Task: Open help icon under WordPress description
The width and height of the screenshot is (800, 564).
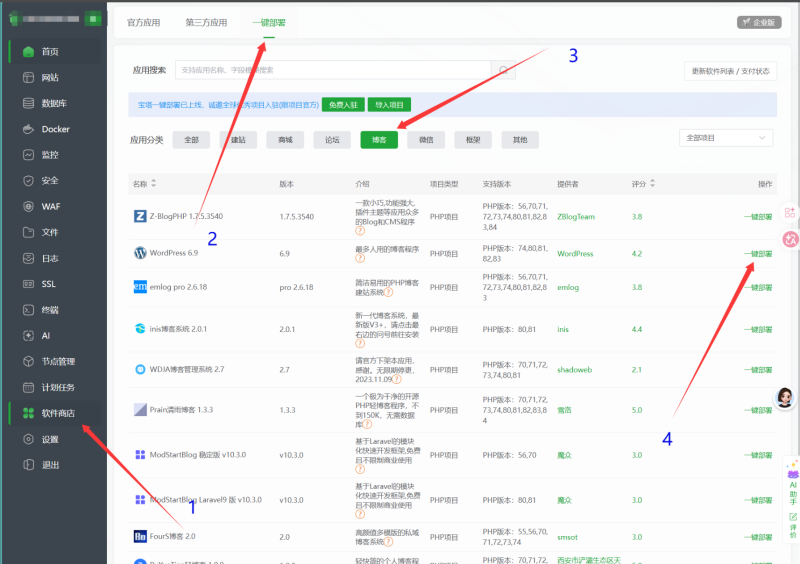Action: 360,258
